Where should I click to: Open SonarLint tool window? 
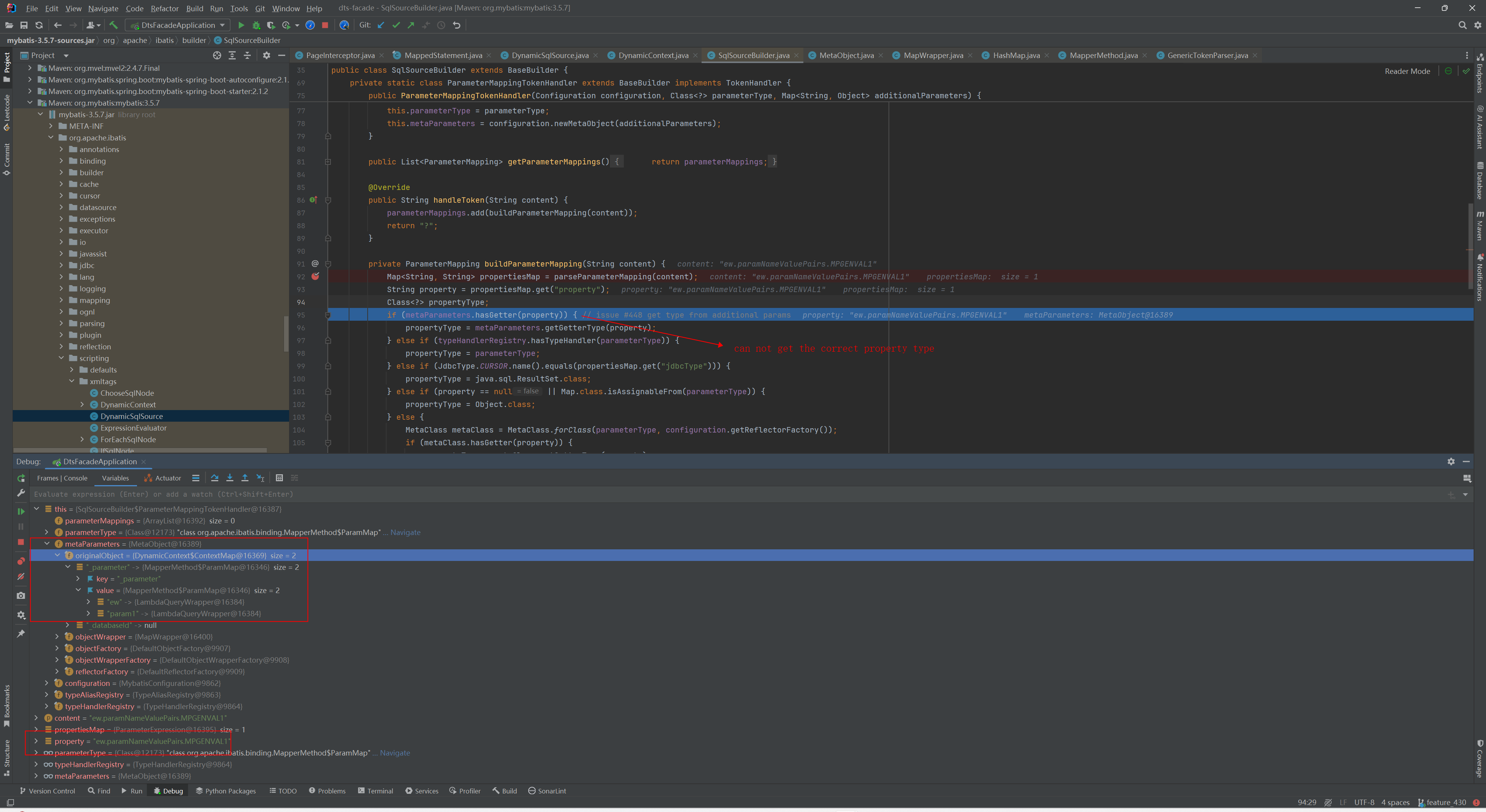coord(547,791)
